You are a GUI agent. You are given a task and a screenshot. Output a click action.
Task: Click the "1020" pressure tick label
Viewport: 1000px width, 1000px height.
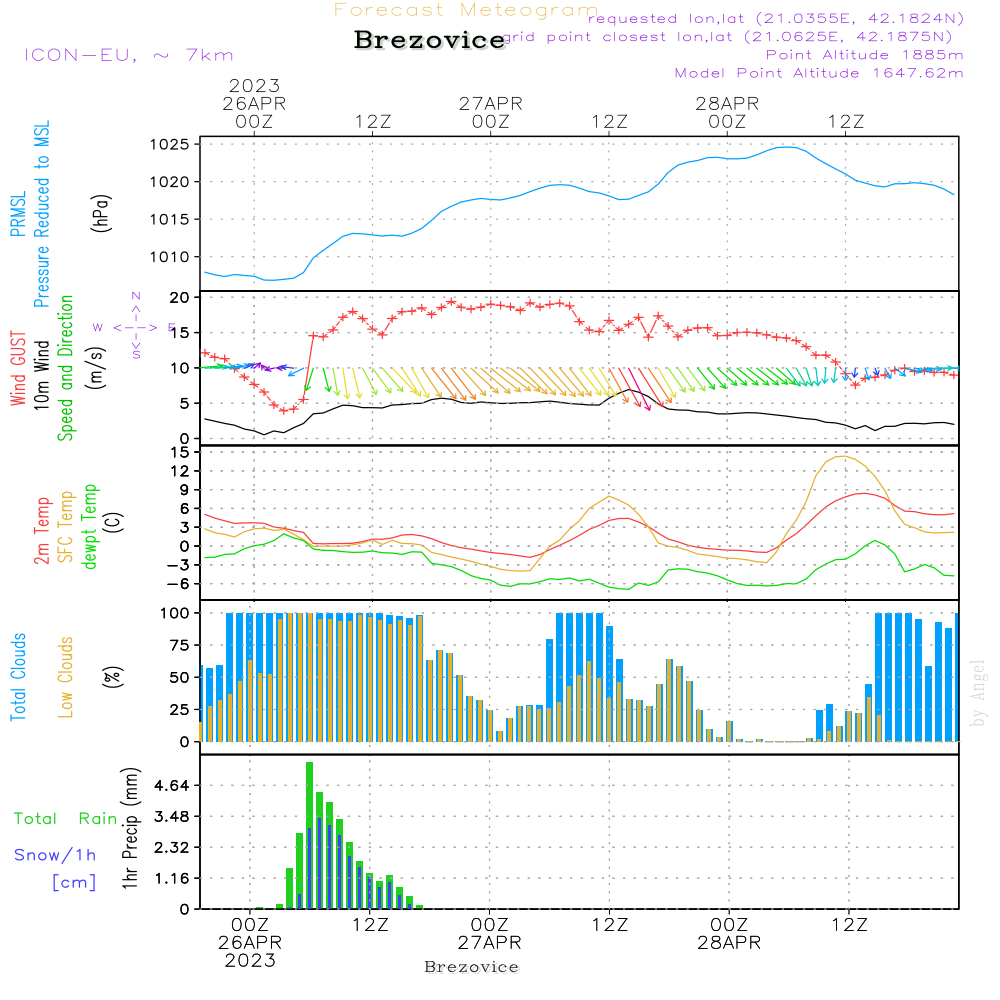[x=170, y=182]
